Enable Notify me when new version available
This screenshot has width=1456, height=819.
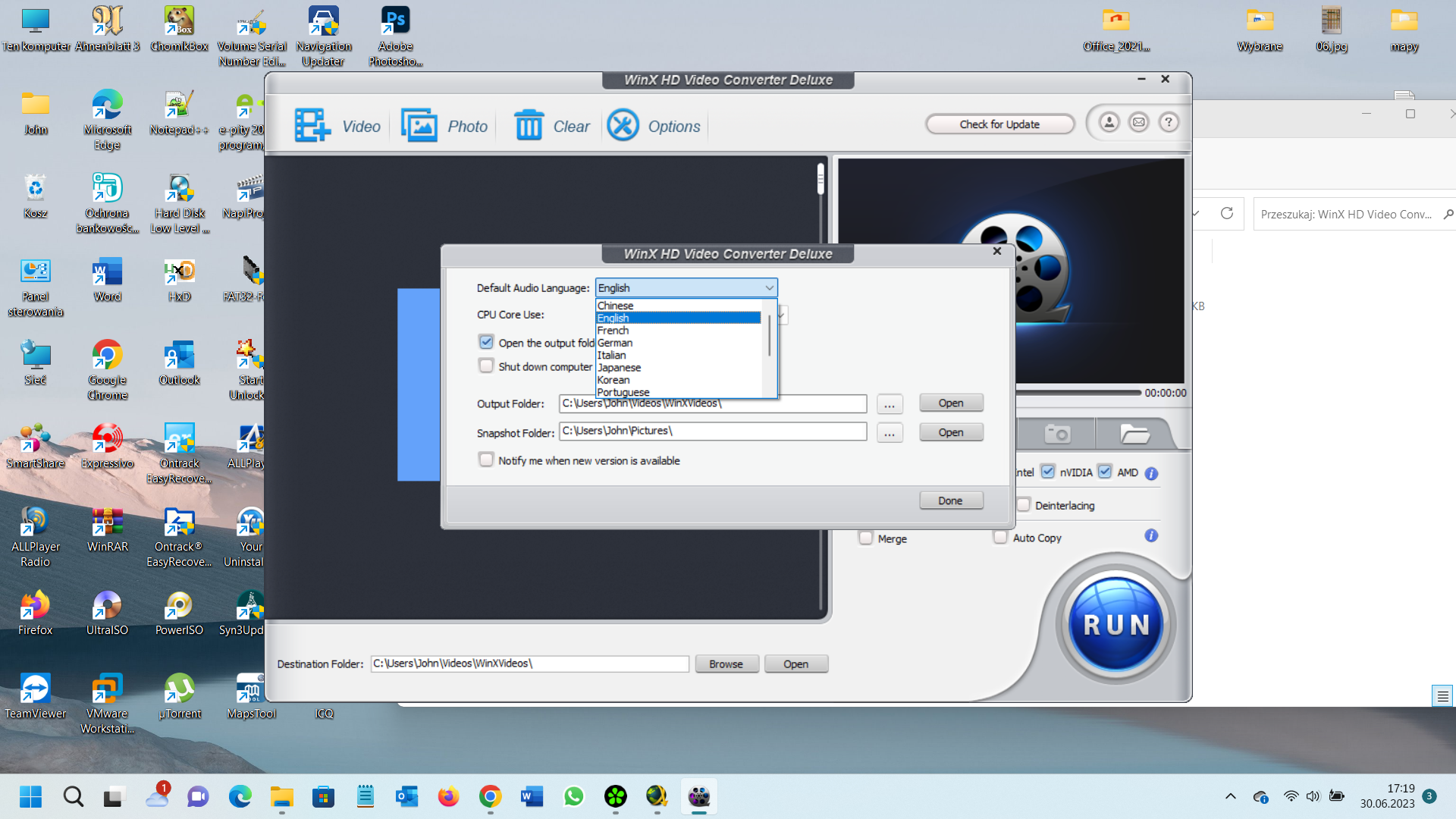click(x=486, y=460)
